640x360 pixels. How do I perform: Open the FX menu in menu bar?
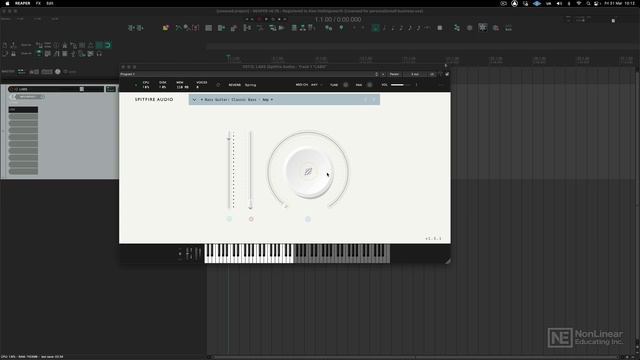pyautogui.click(x=38, y=3)
